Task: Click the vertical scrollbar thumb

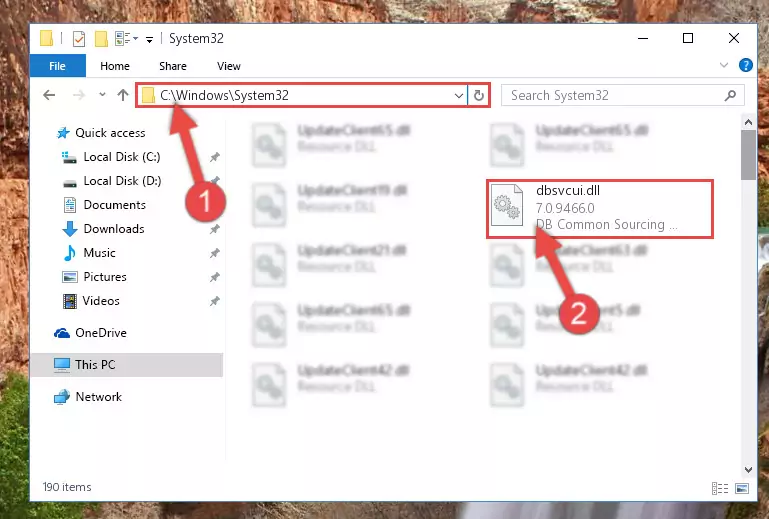Action: 748,155
